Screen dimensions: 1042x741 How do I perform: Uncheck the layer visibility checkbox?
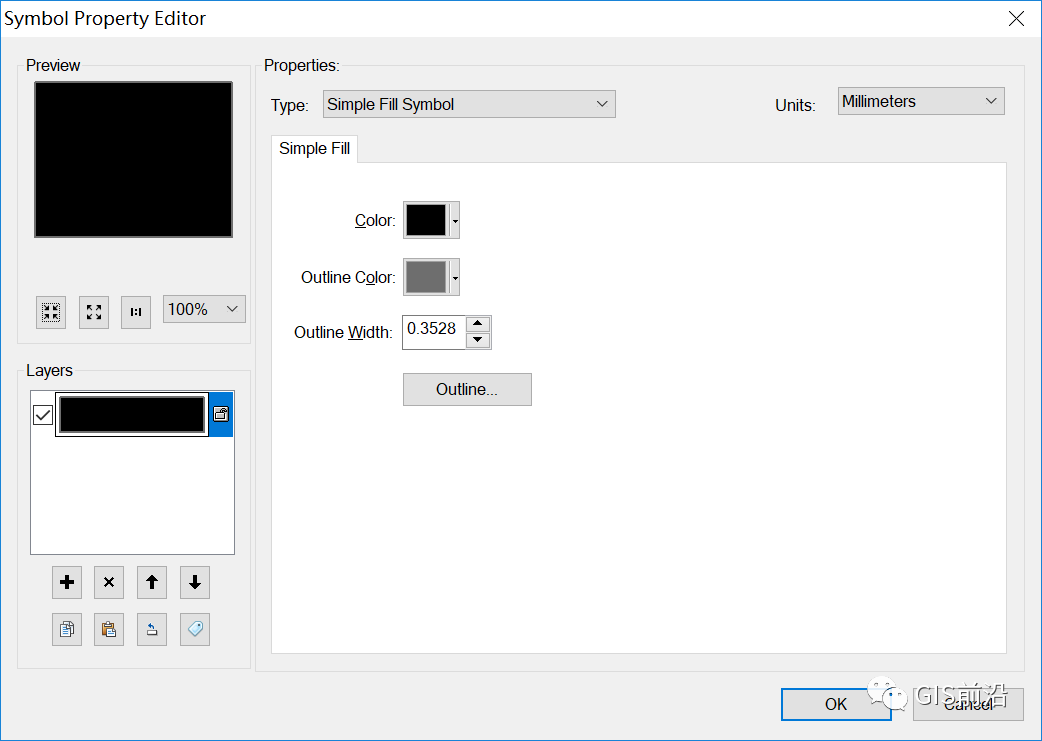(x=43, y=415)
